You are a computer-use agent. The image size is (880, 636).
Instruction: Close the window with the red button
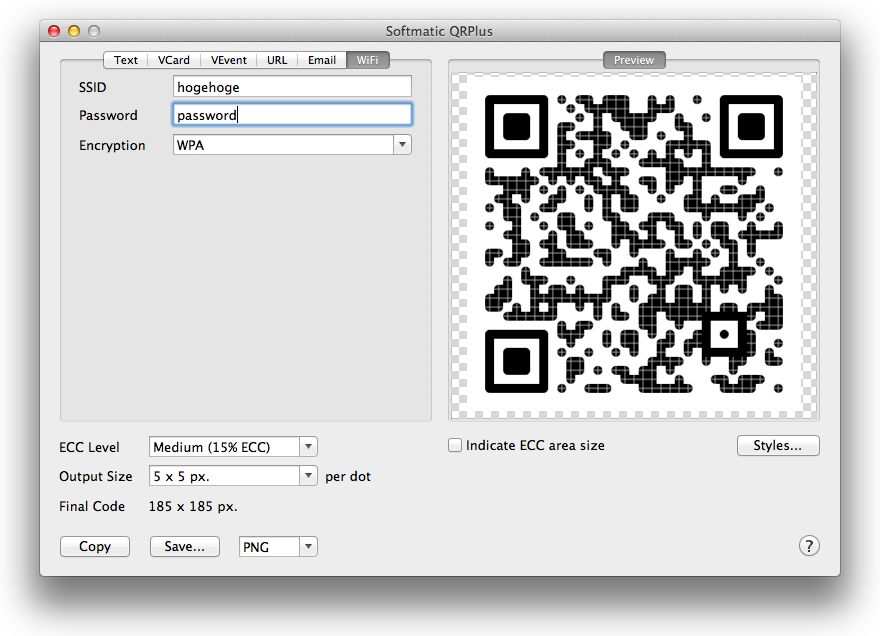[x=54, y=31]
